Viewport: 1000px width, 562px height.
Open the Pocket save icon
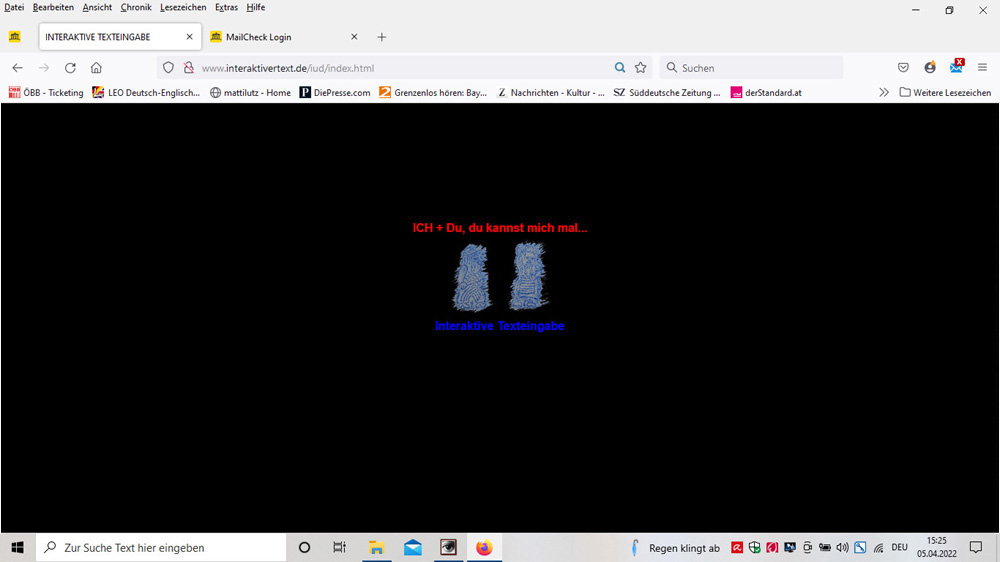[903, 68]
